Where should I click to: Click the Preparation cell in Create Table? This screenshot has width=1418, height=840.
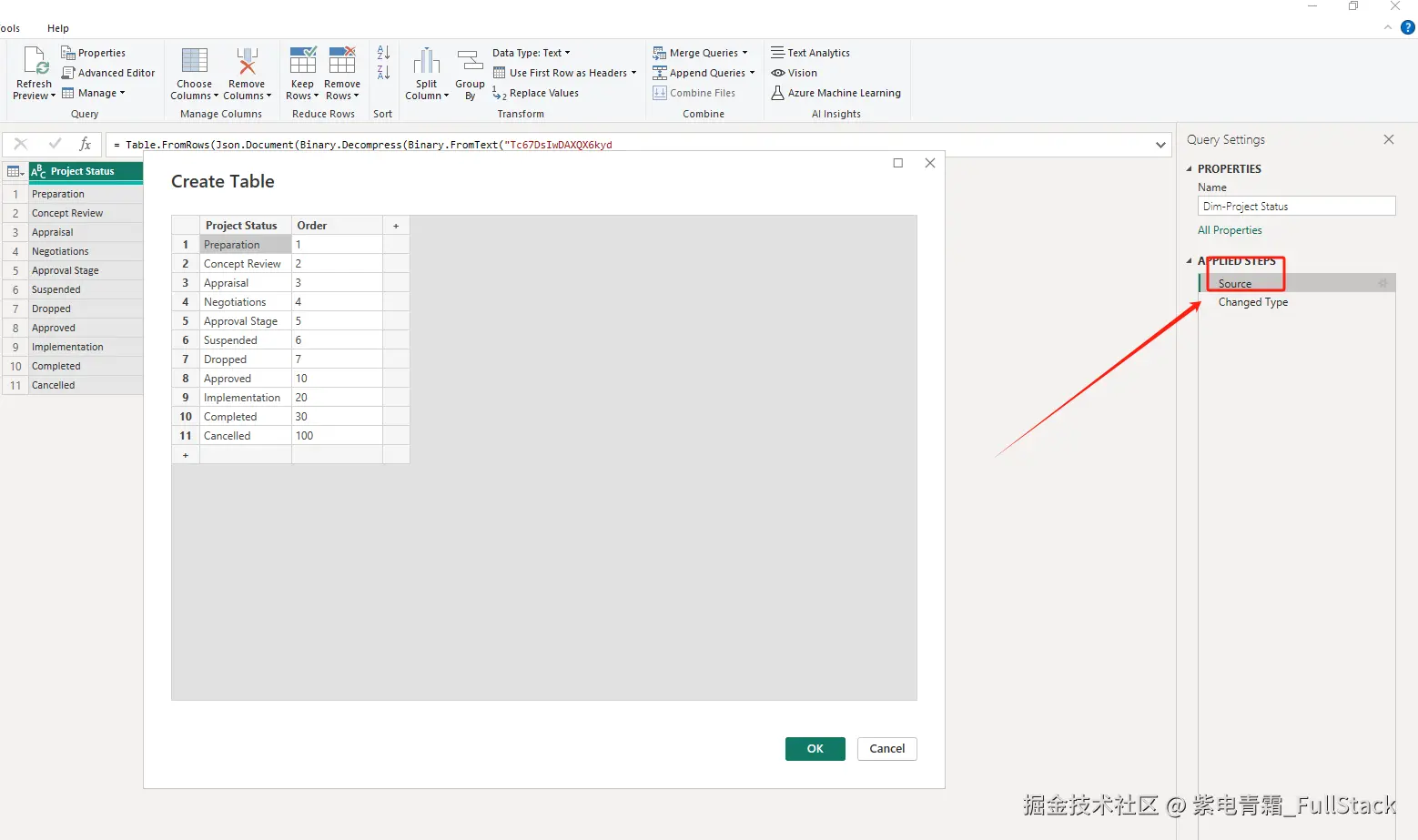click(246, 245)
